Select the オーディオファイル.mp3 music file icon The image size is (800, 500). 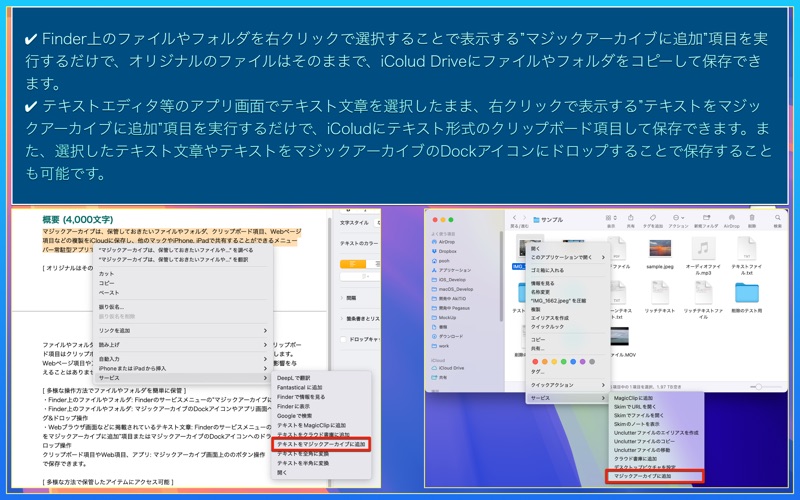[x=703, y=248]
